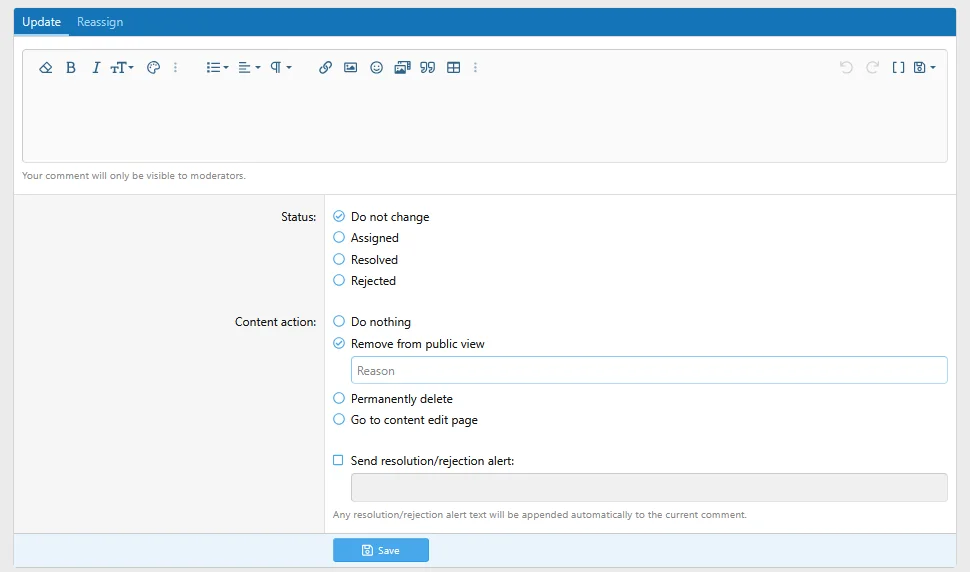Insert a link using the chain icon
The height and width of the screenshot is (572, 970).
pyautogui.click(x=325, y=68)
